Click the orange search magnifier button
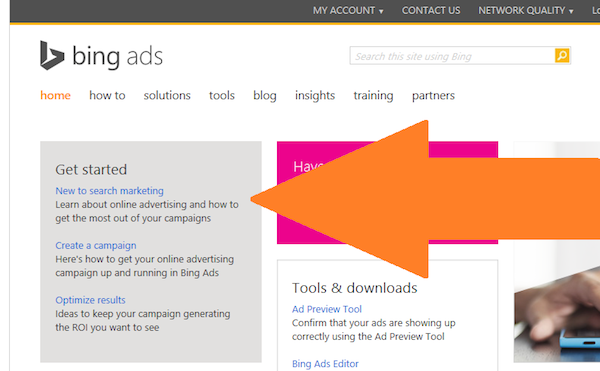The height and width of the screenshot is (371, 600). click(562, 55)
